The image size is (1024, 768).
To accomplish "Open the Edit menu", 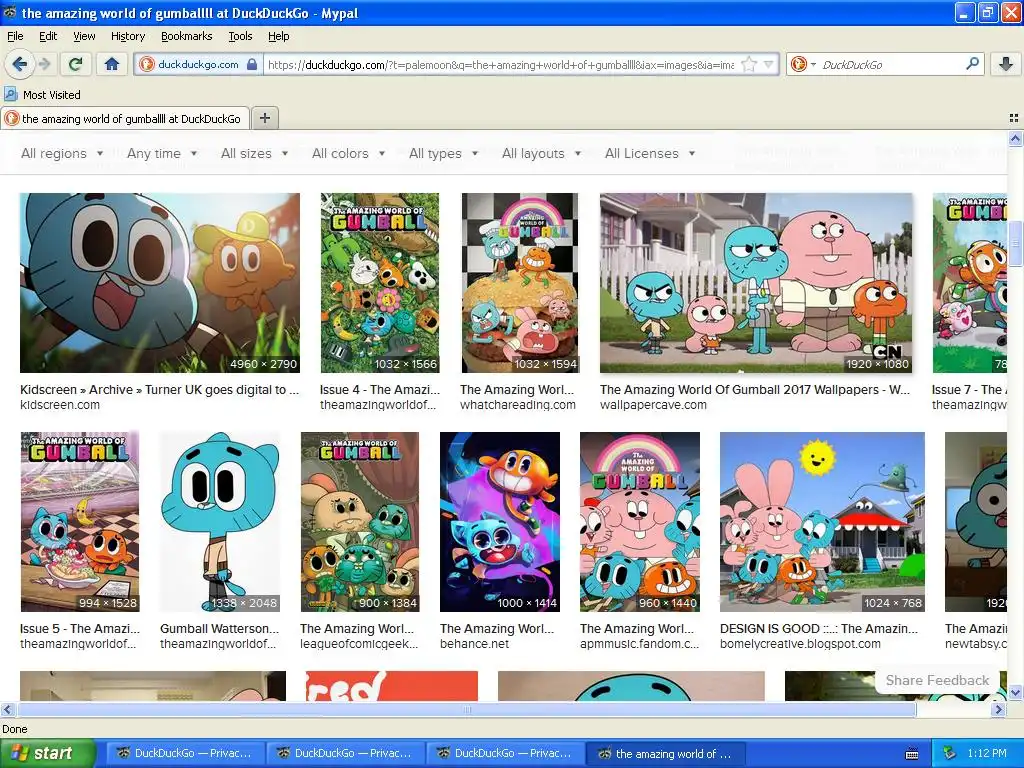I will 48,36.
